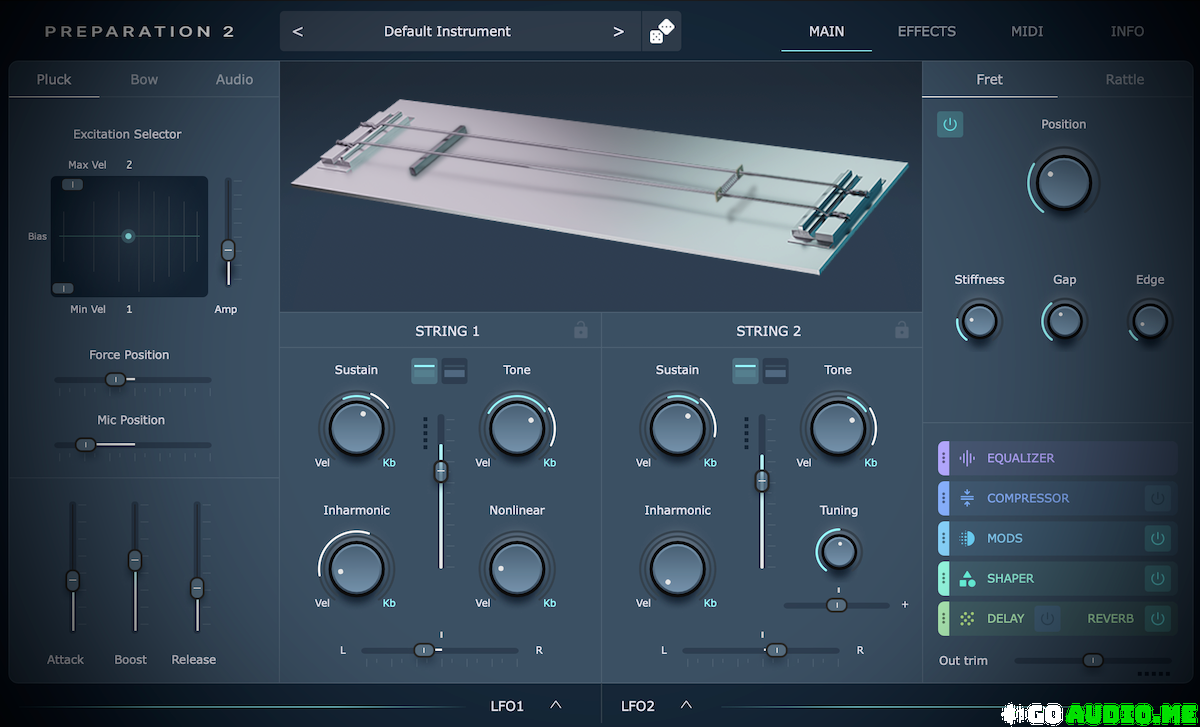Toggle the Reverb power button

[x=1158, y=618]
